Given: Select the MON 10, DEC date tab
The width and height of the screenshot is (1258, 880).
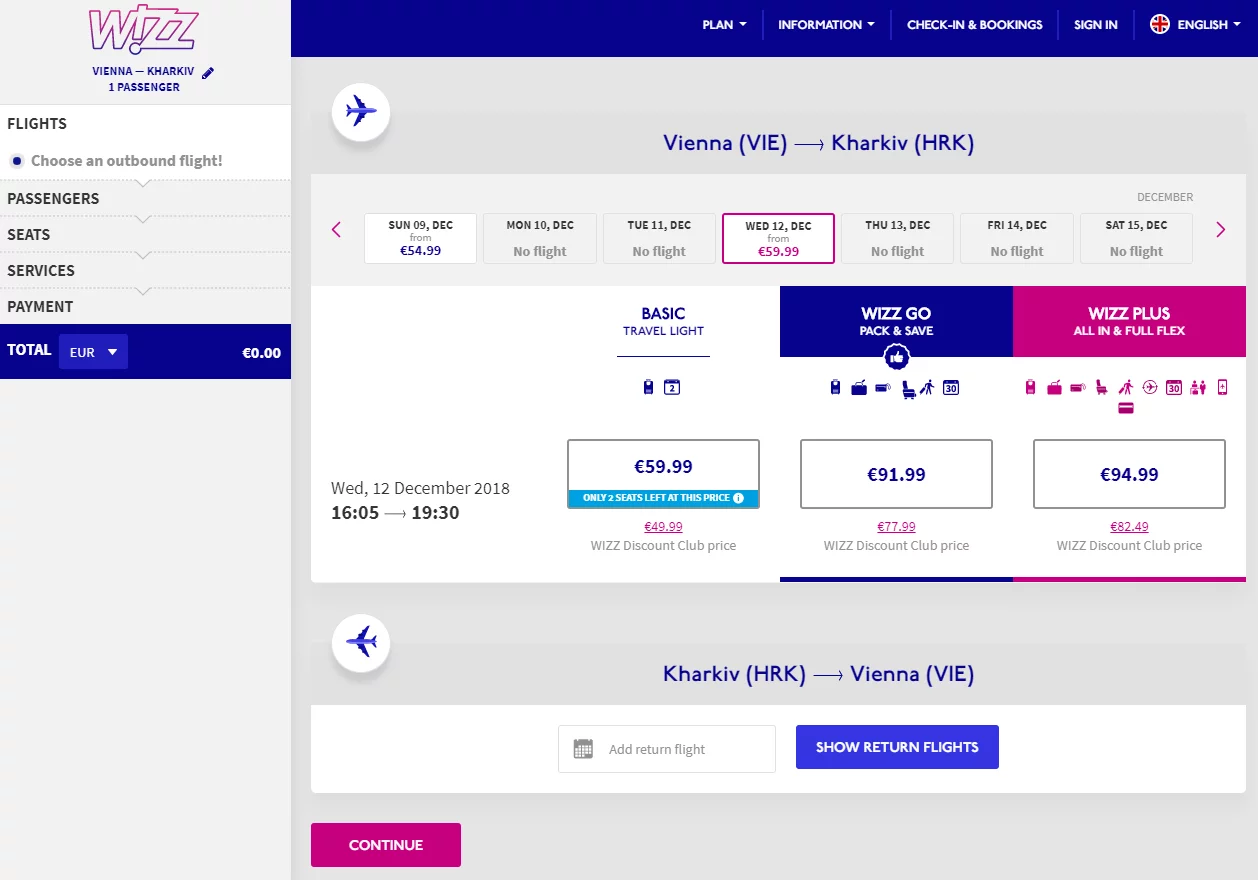Looking at the screenshot, I should (x=540, y=238).
